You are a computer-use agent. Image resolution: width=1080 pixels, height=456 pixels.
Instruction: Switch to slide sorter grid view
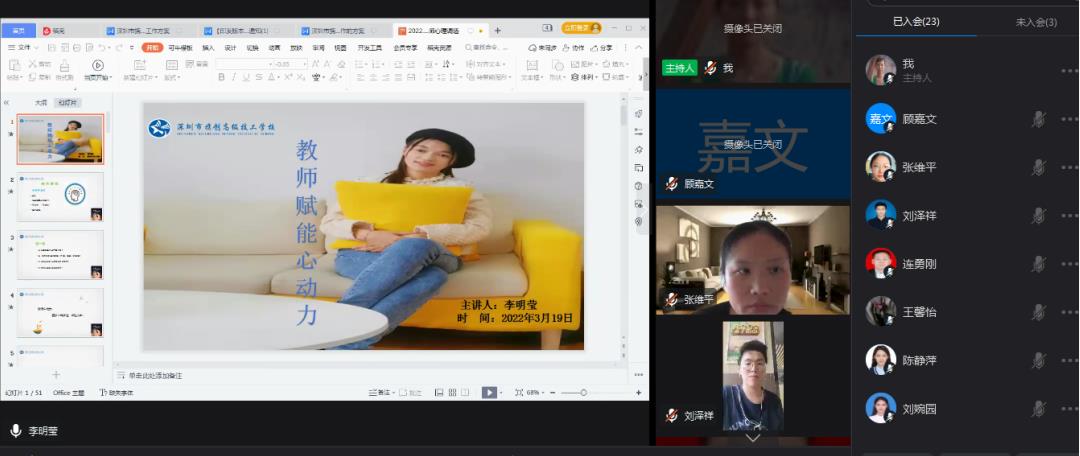tap(453, 393)
